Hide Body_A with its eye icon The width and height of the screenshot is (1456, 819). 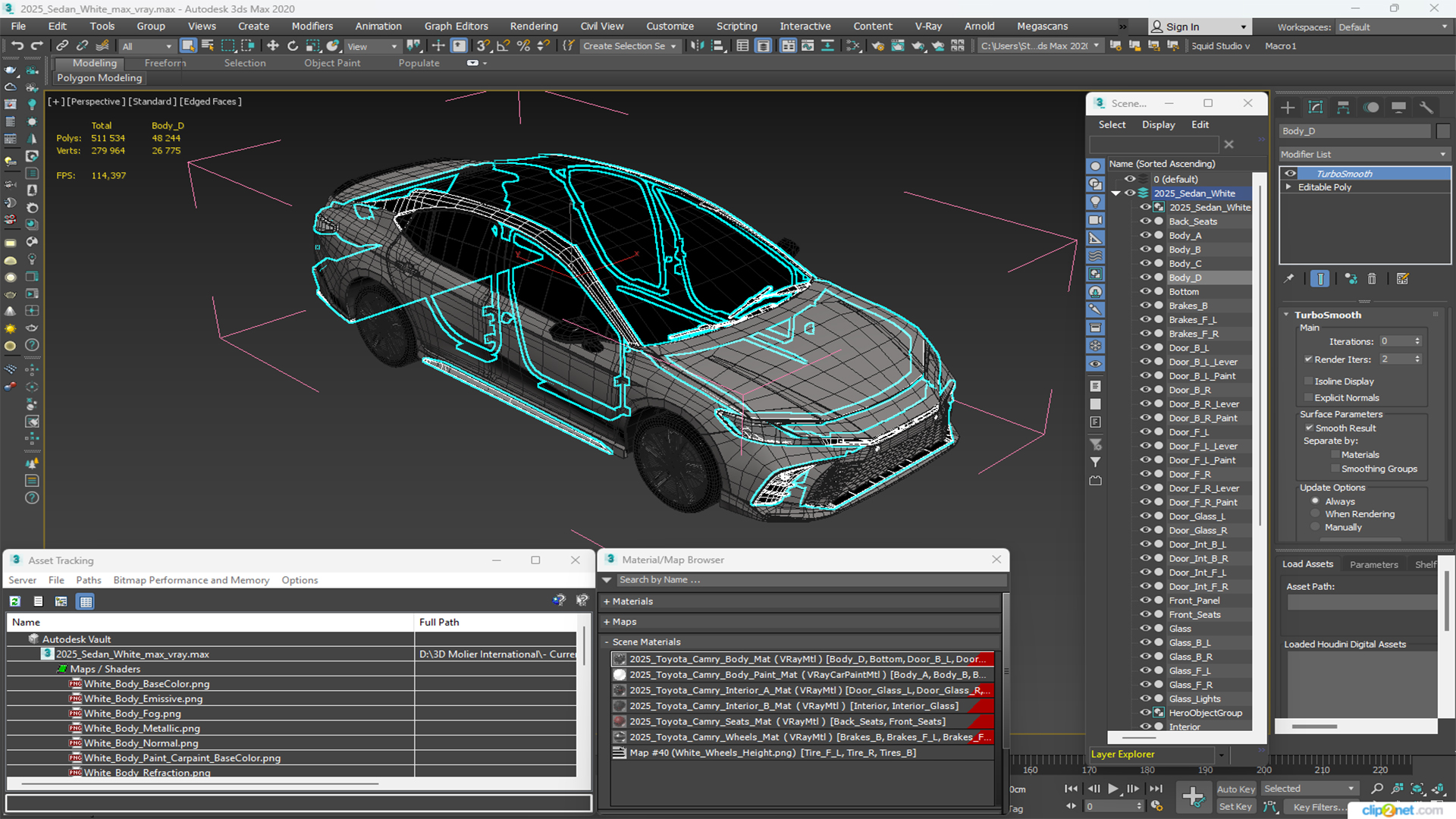click(x=1145, y=235)
